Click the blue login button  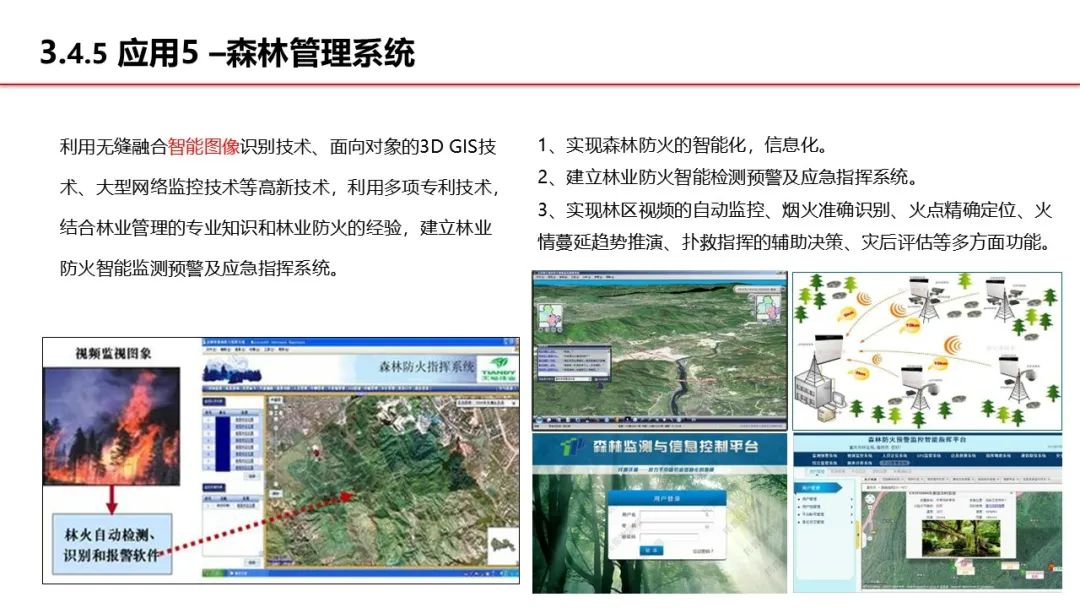pyautogui.click(x=652, y=550)
